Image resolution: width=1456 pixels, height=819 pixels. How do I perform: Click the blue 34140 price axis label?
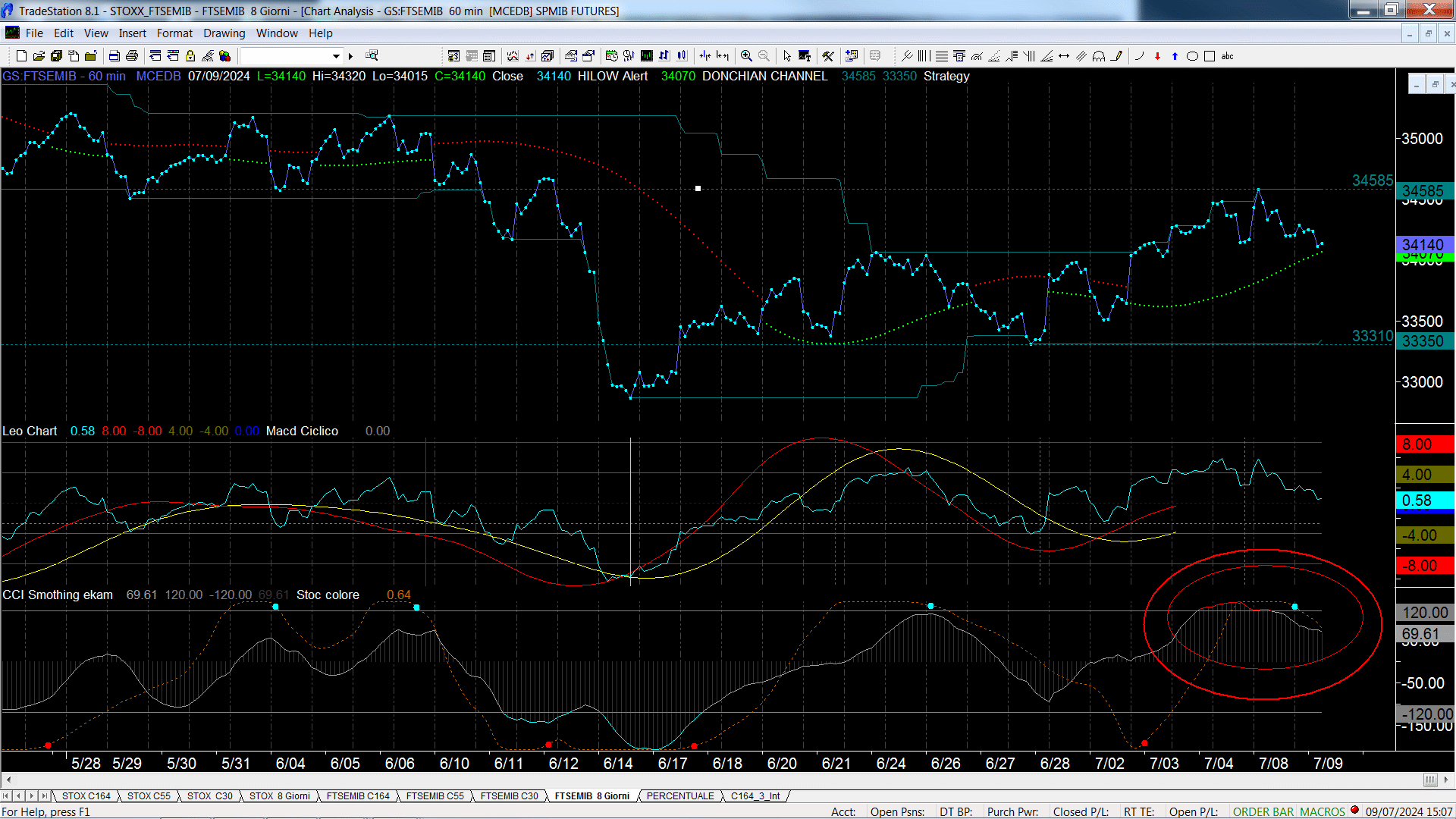1425,245
